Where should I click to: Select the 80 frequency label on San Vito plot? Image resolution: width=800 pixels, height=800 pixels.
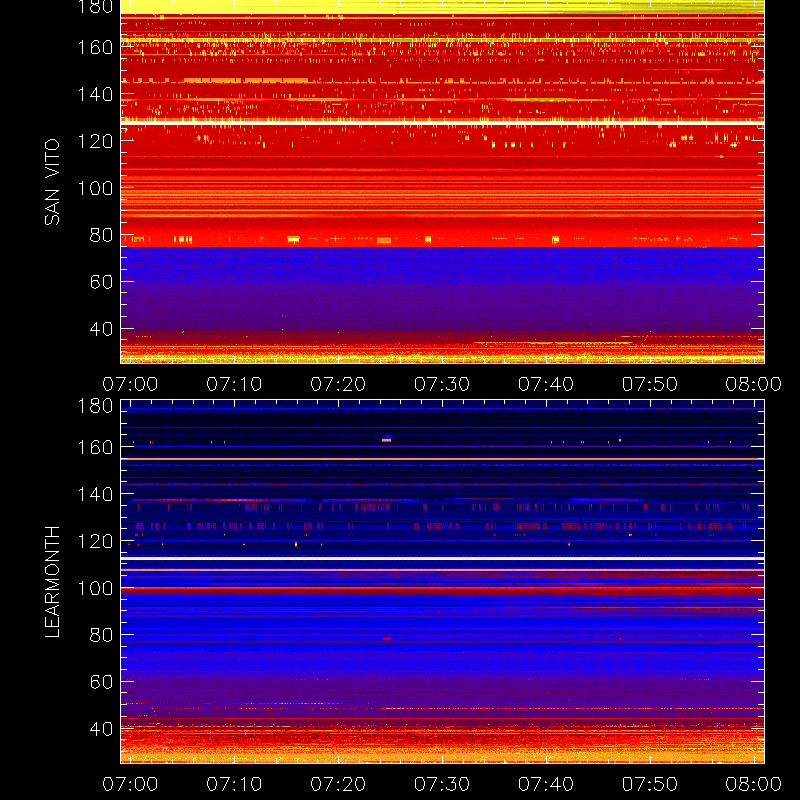coord(101,235)
